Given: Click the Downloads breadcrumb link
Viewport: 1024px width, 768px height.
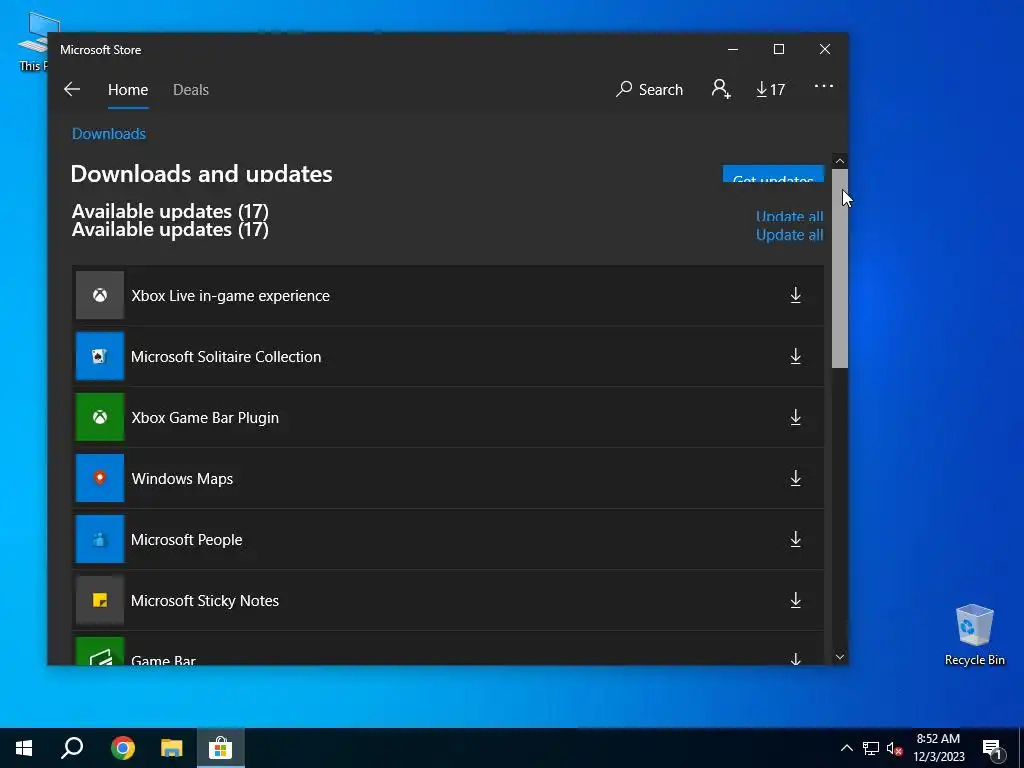Looking at the screenshot, I should click(109, 134).
